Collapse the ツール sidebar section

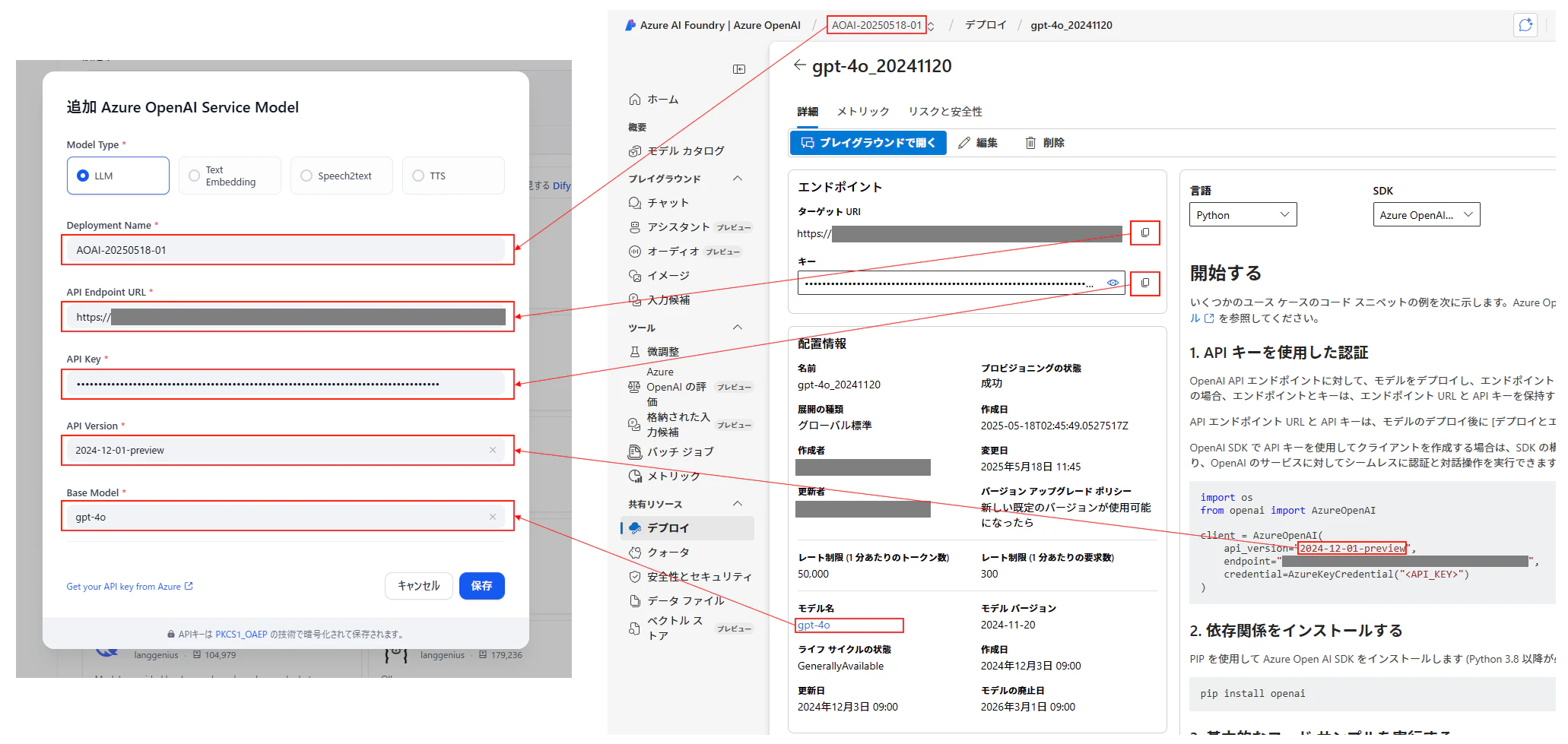click(x=737, y=328)
